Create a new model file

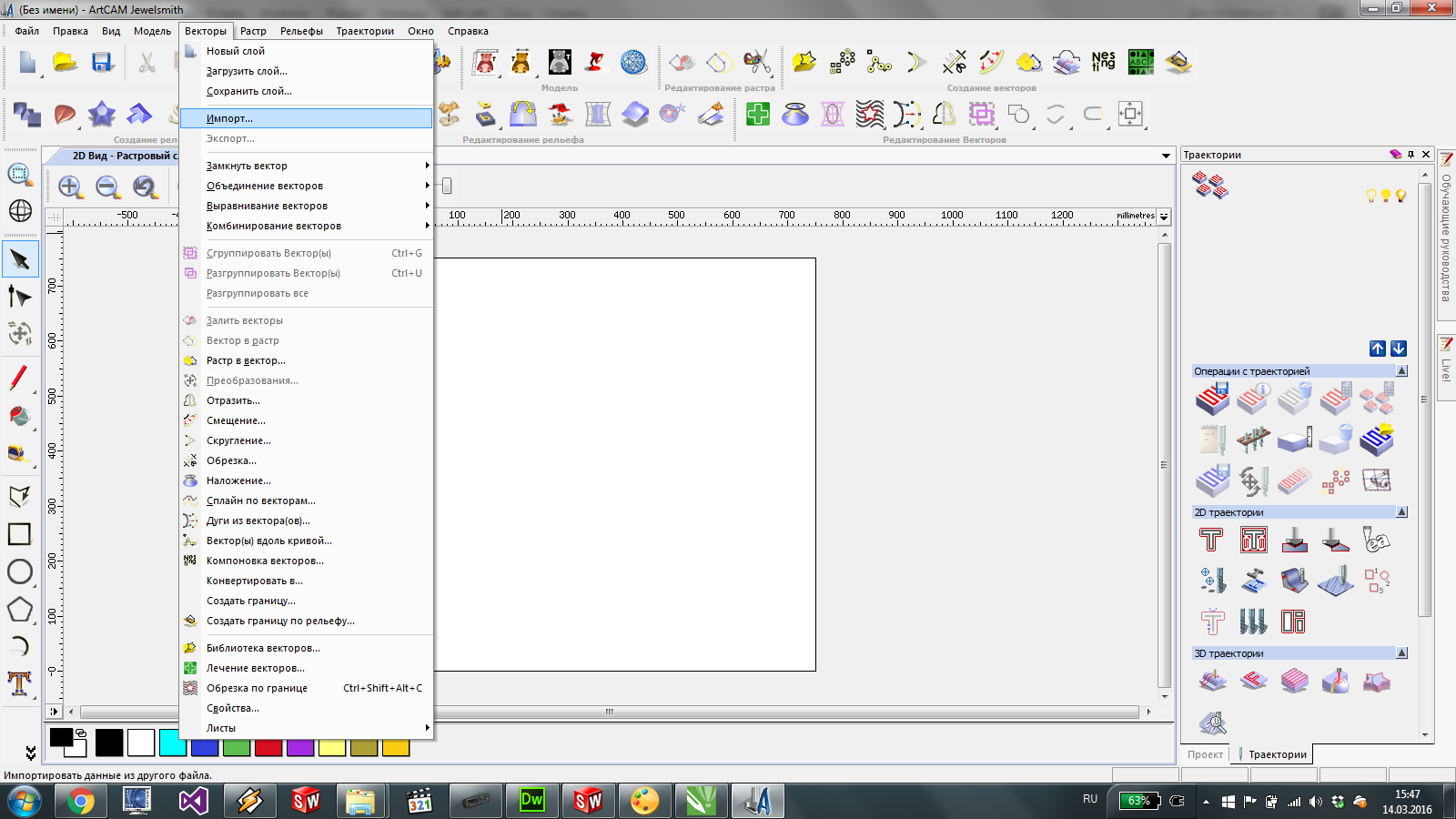coord(27,62)
